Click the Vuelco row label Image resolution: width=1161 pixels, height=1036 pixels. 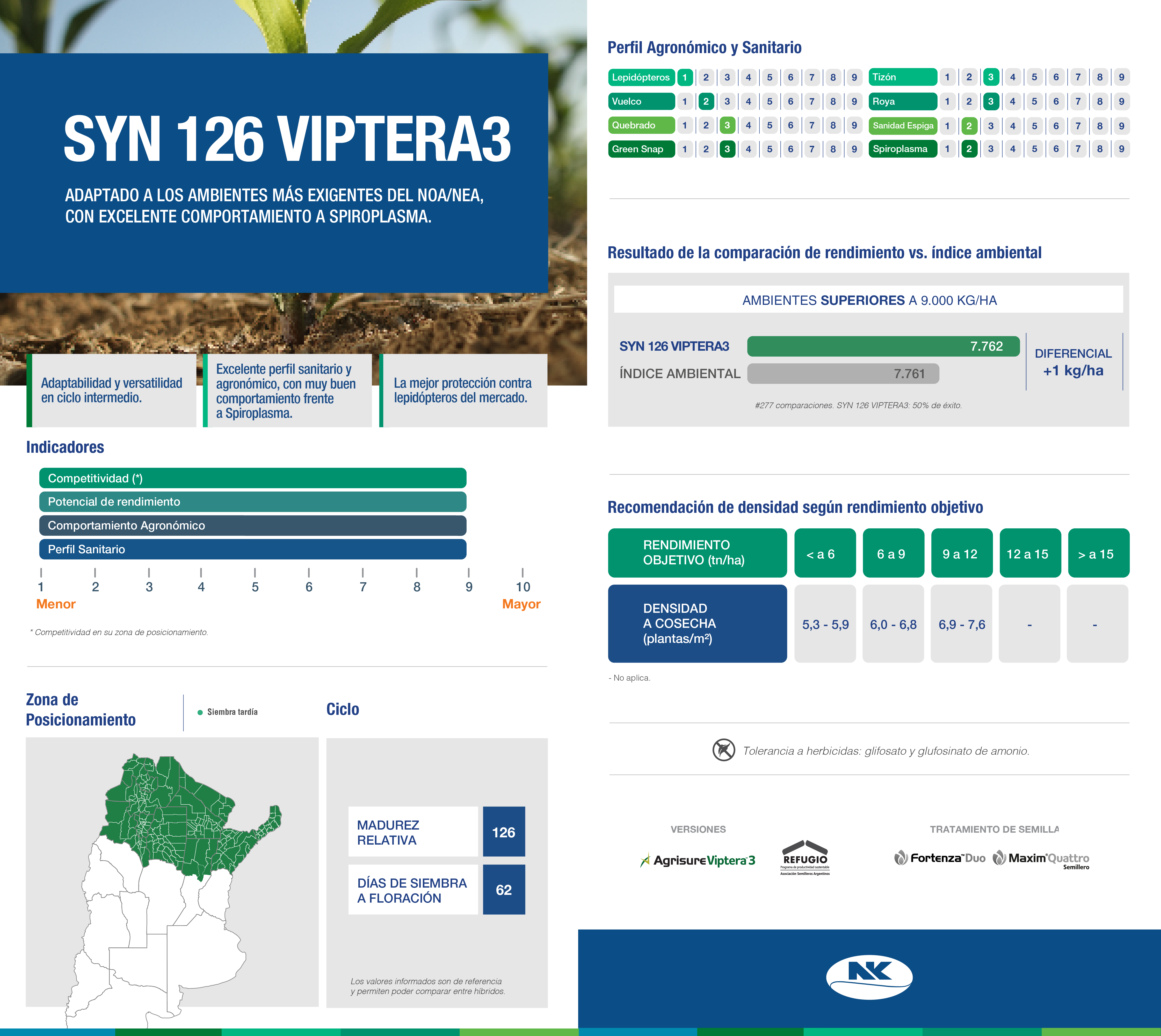coord(641,101)
